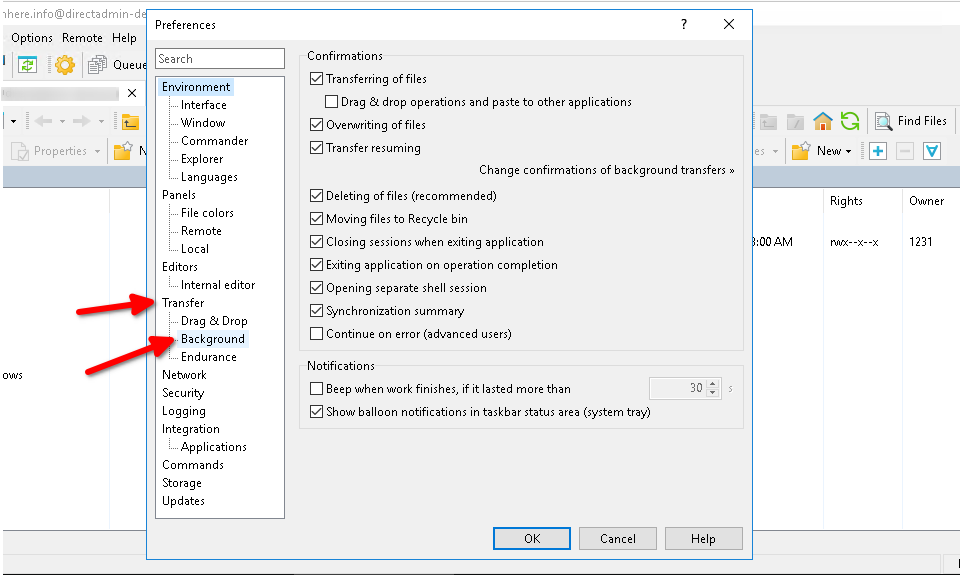Enable Beep when work finishes checkbox
The height and width of the screenshot is (575, 960).
pos(317,389)
